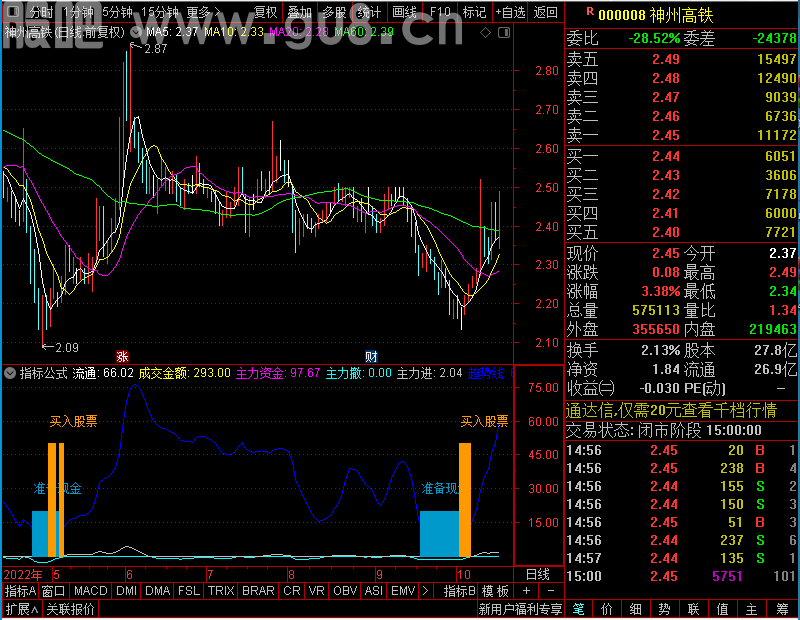Select the 15分钟 period
The width and height of the screenshot is (800, 620).
pos(160,12)
